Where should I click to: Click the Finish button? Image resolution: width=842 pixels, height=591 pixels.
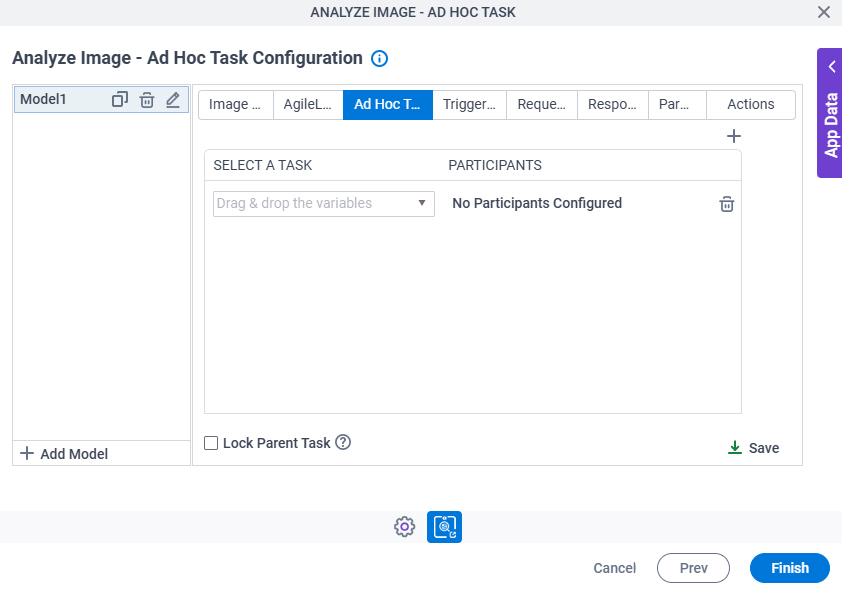pos(789,568)
